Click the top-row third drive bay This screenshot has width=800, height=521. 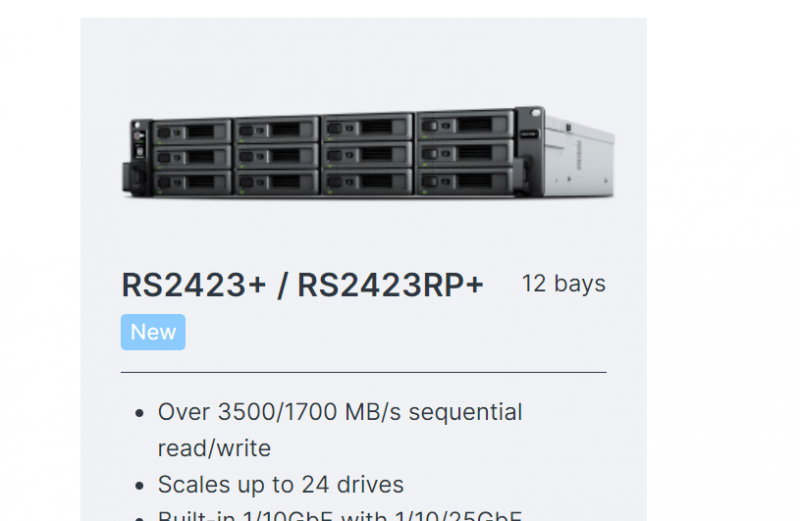pyautogui.click(x=368, y=127)
